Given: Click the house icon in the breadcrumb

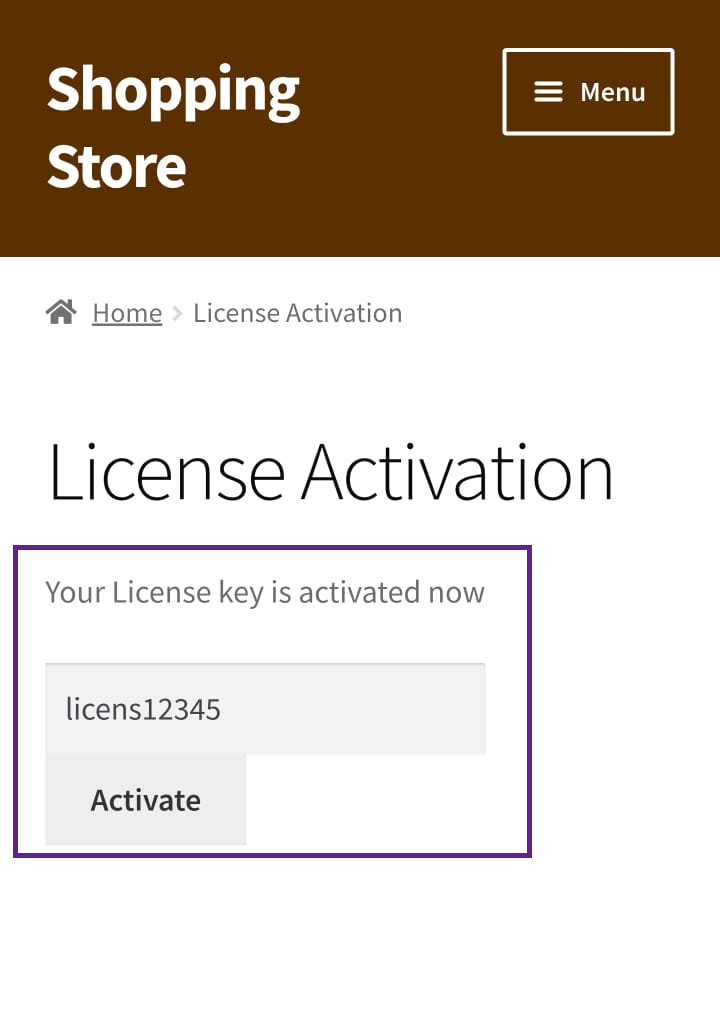Looking at the screenshot, I should pos(61,313).
